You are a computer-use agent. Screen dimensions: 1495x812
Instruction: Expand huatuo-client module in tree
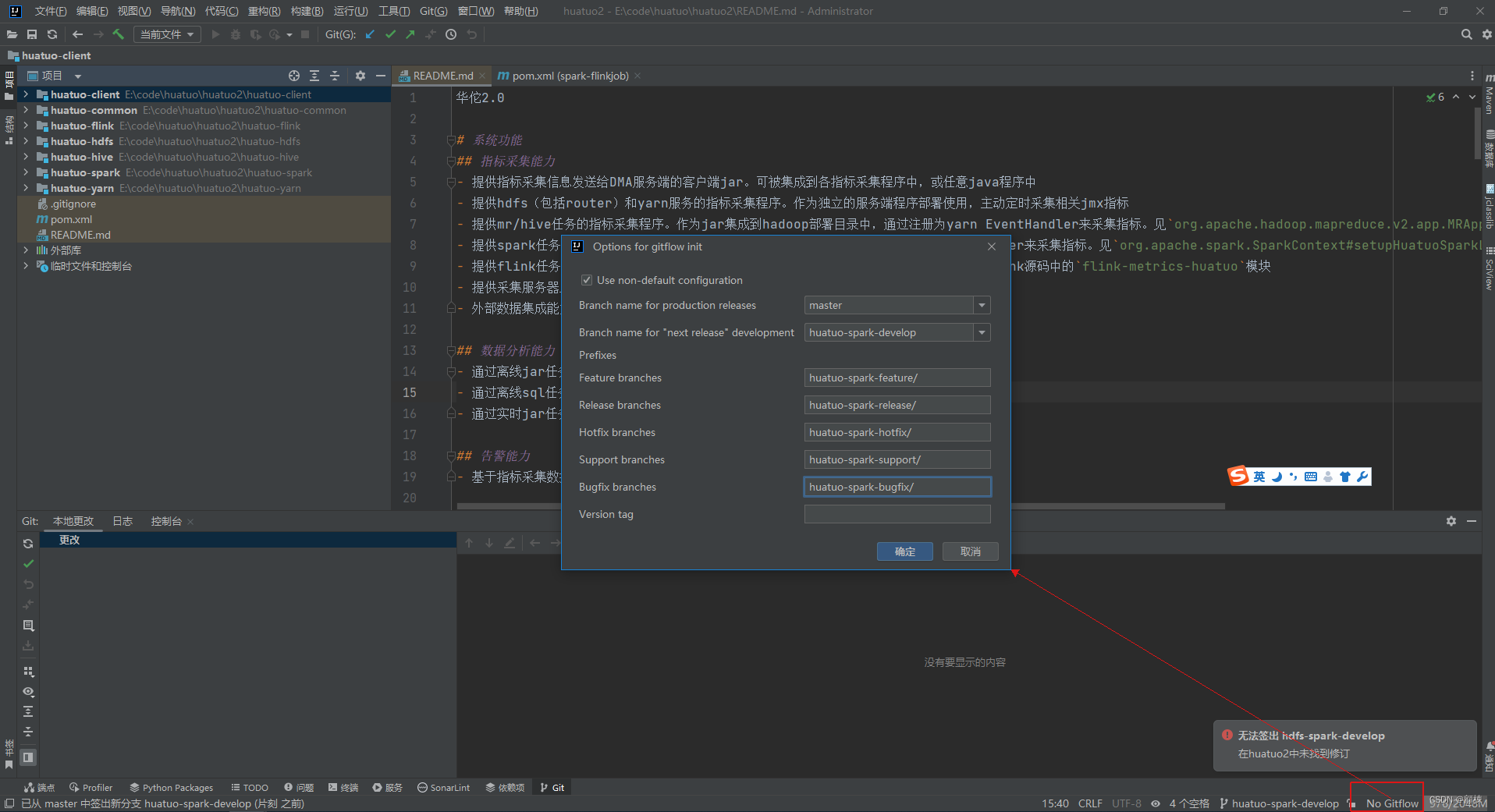point(26,94)
